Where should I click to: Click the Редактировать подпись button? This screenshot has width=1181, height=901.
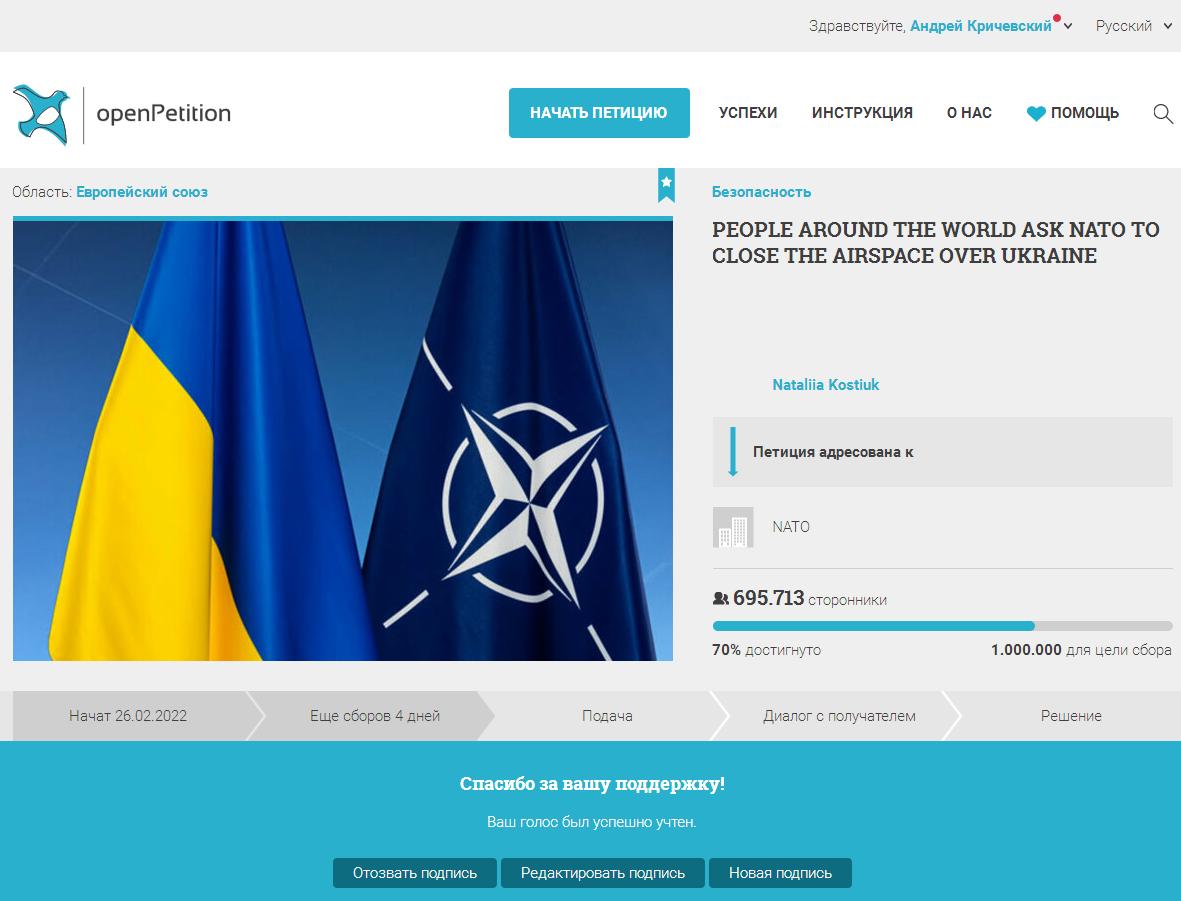tap(603, 873)
